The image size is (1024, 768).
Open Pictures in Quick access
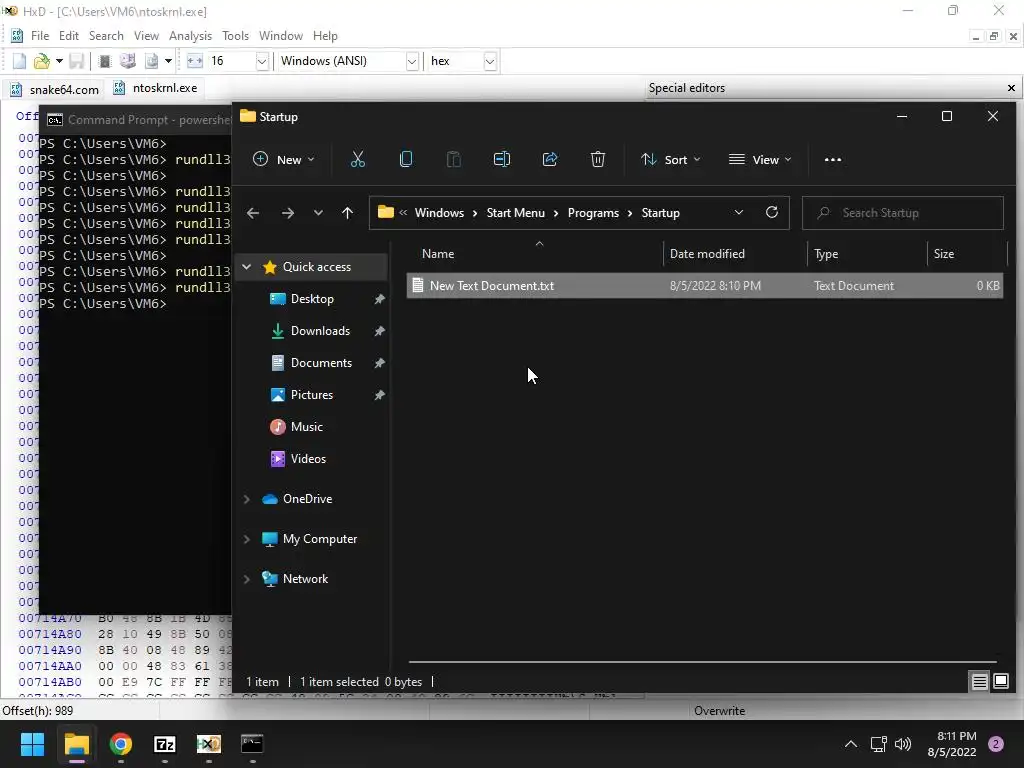coord(312,395)
